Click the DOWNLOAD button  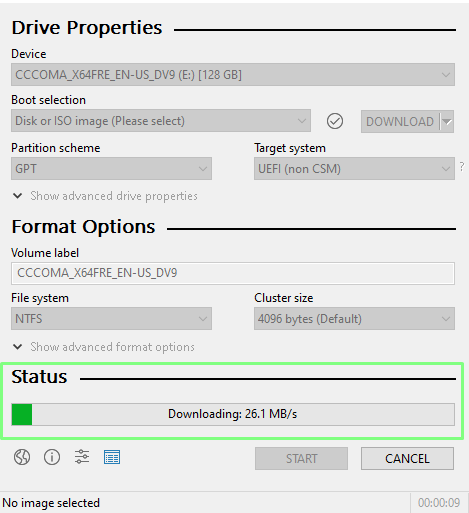[400, 122]
